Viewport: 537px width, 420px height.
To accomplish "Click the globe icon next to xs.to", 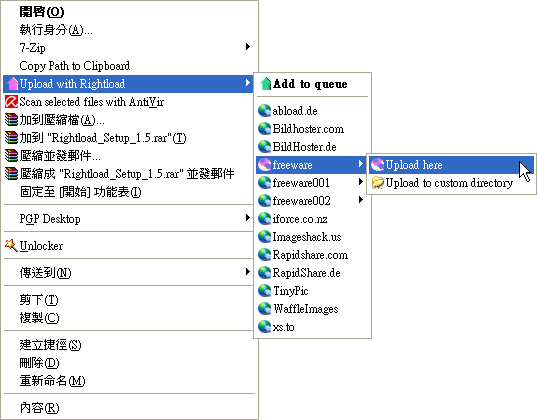I will [x=264, y=326].
